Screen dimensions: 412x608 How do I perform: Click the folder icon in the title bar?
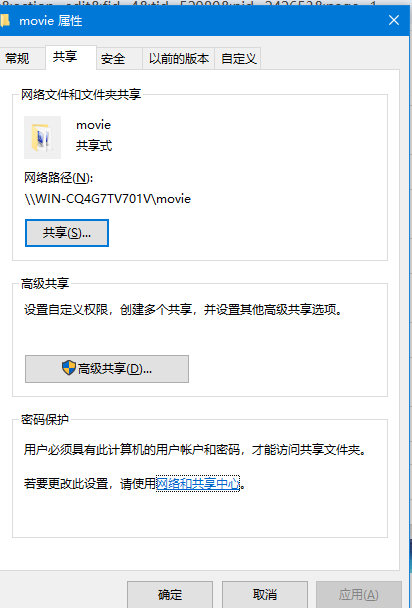tap(5, 20)
